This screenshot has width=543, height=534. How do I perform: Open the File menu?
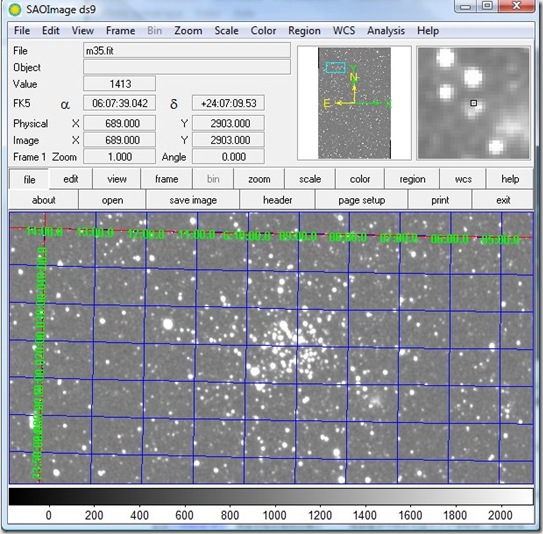tap(22, 30)
